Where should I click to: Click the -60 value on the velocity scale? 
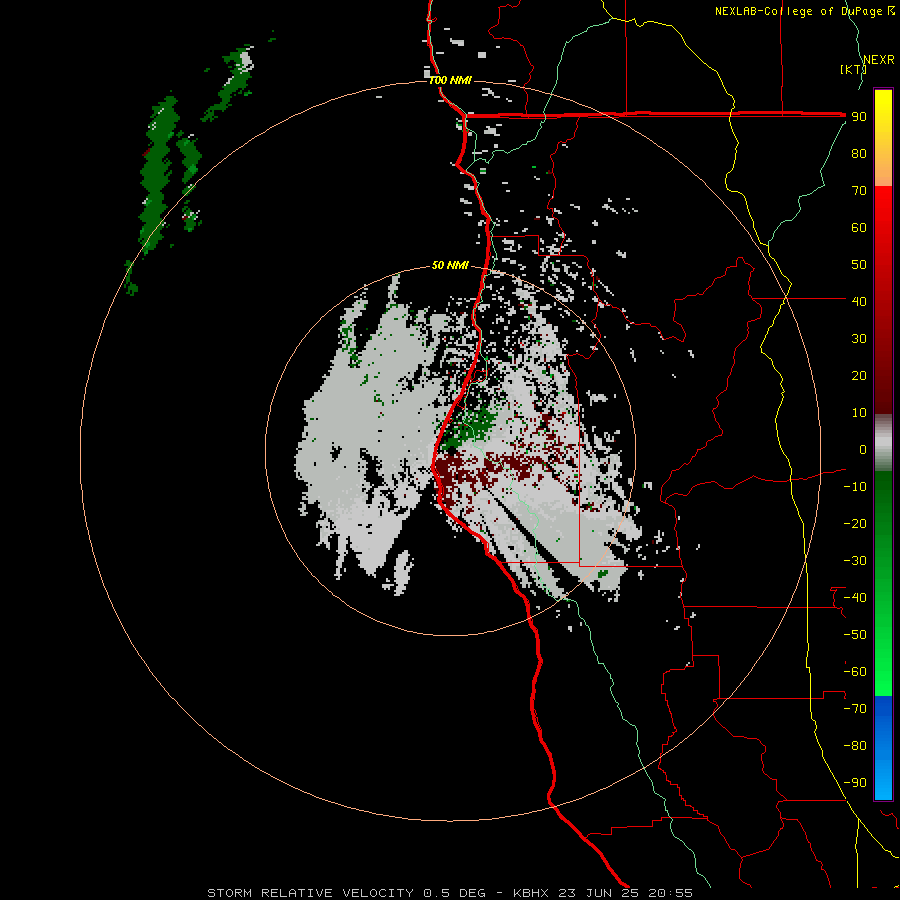click(855, 672)
